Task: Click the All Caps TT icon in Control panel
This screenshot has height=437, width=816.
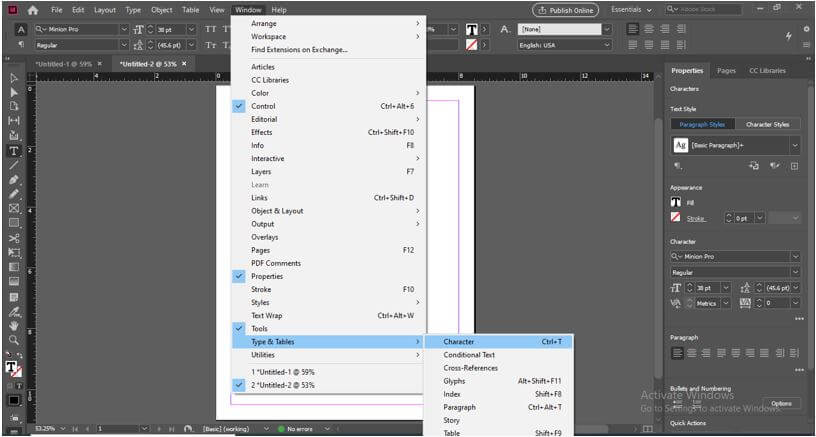Action: (x=210, y=29)
